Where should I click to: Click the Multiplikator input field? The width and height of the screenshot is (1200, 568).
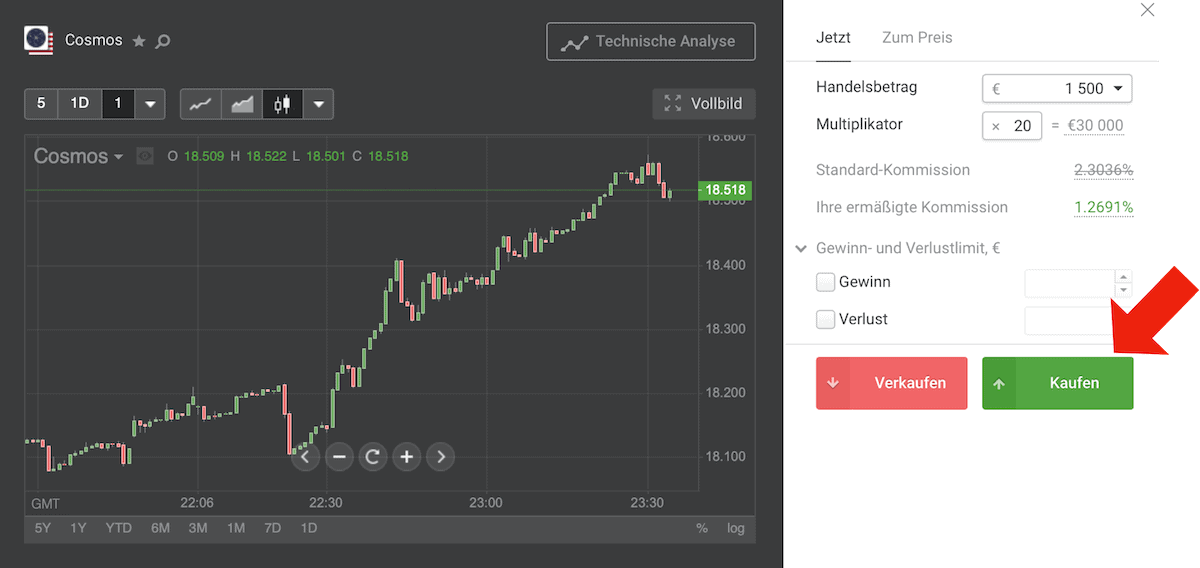coord(1021,126)
